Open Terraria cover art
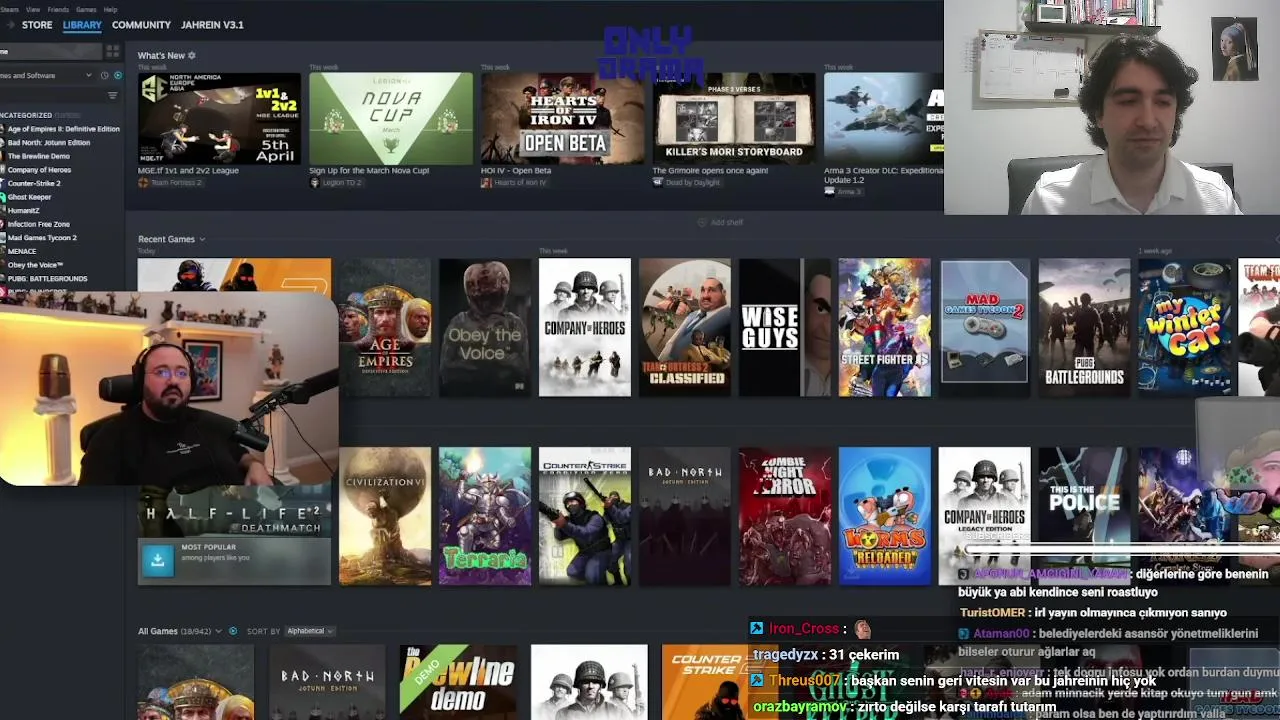 click(485, 516)
